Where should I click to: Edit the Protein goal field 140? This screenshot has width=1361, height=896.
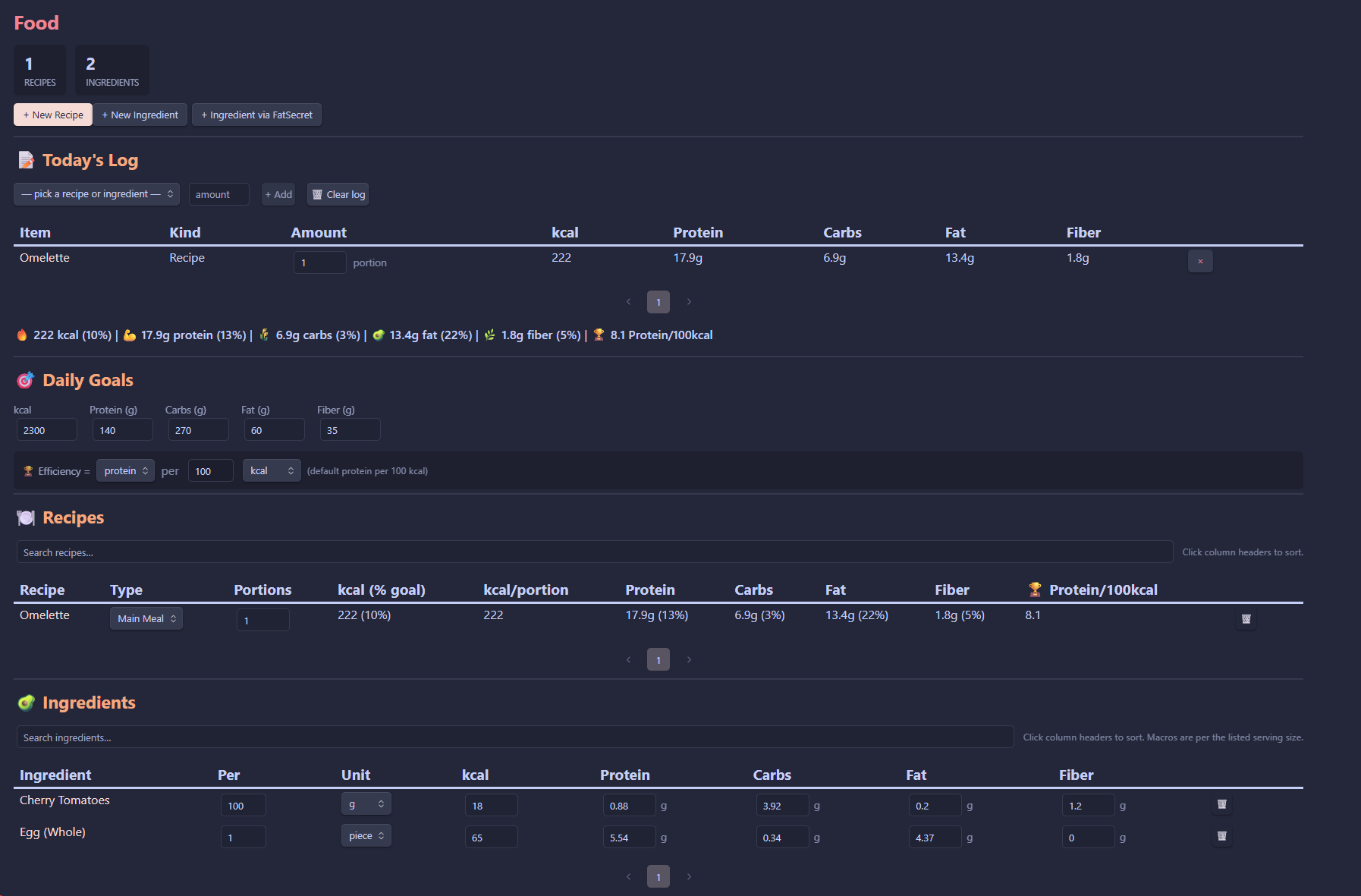123,429
